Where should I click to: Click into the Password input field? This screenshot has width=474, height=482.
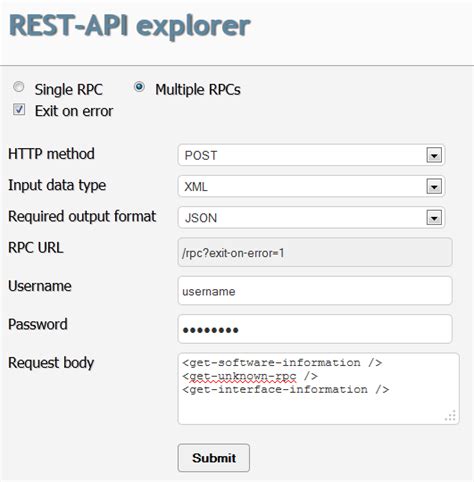click(315, 329)
